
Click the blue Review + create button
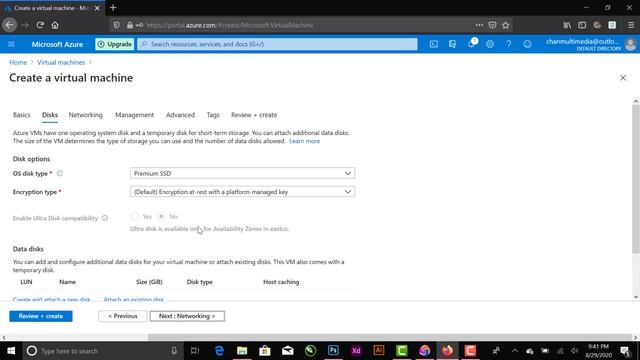[x=41, y=316]
